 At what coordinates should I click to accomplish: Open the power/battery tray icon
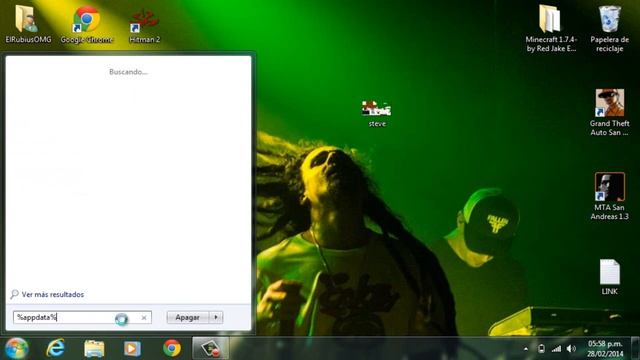541,349
